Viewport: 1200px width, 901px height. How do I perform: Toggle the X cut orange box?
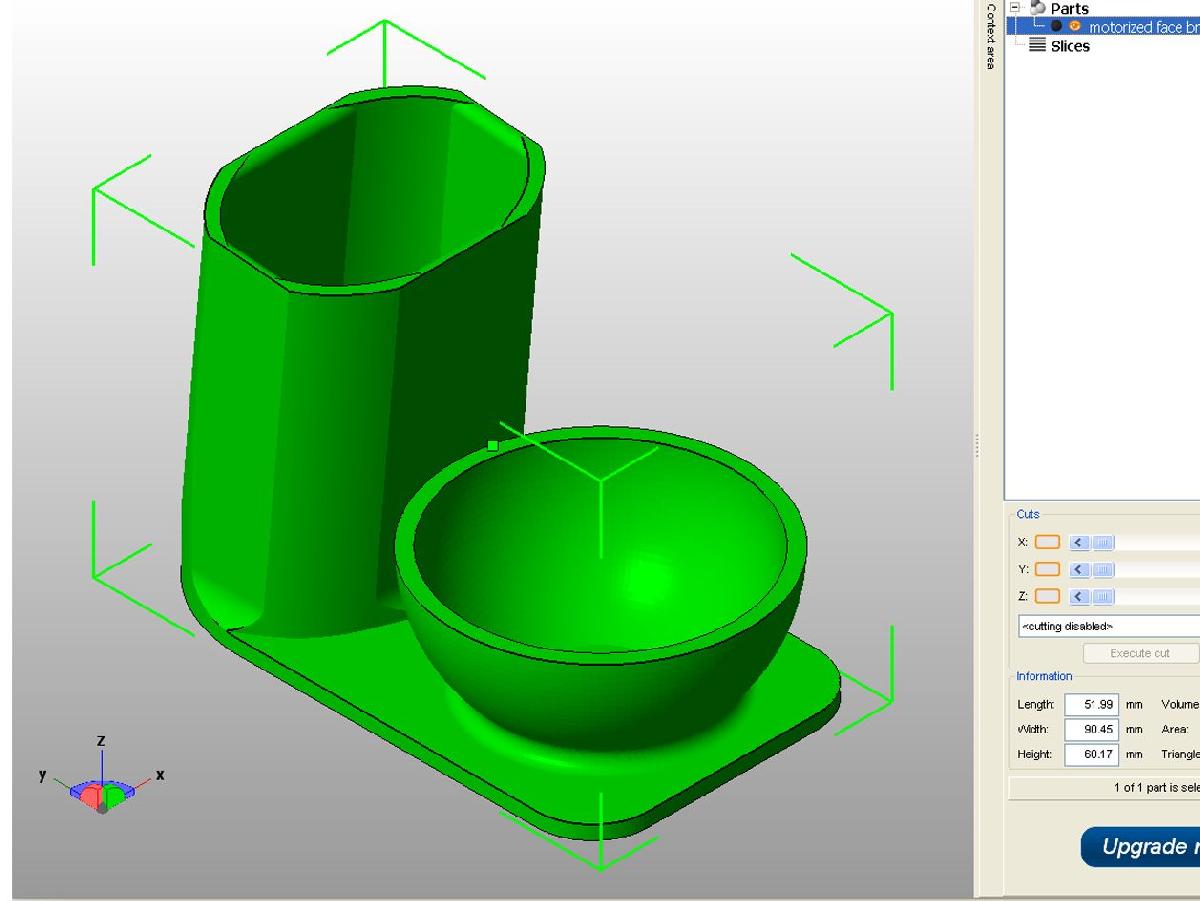tap(1047, 543)
